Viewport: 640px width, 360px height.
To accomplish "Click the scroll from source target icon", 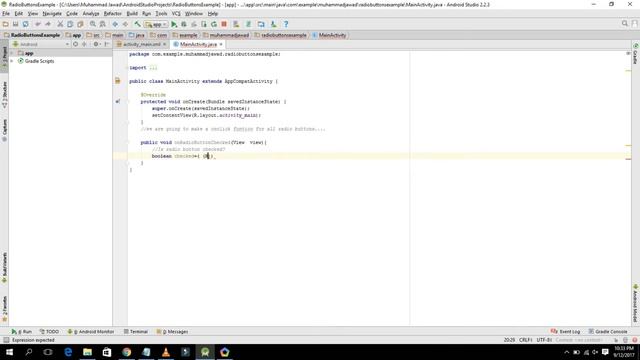I will click(x=76, y=44).
